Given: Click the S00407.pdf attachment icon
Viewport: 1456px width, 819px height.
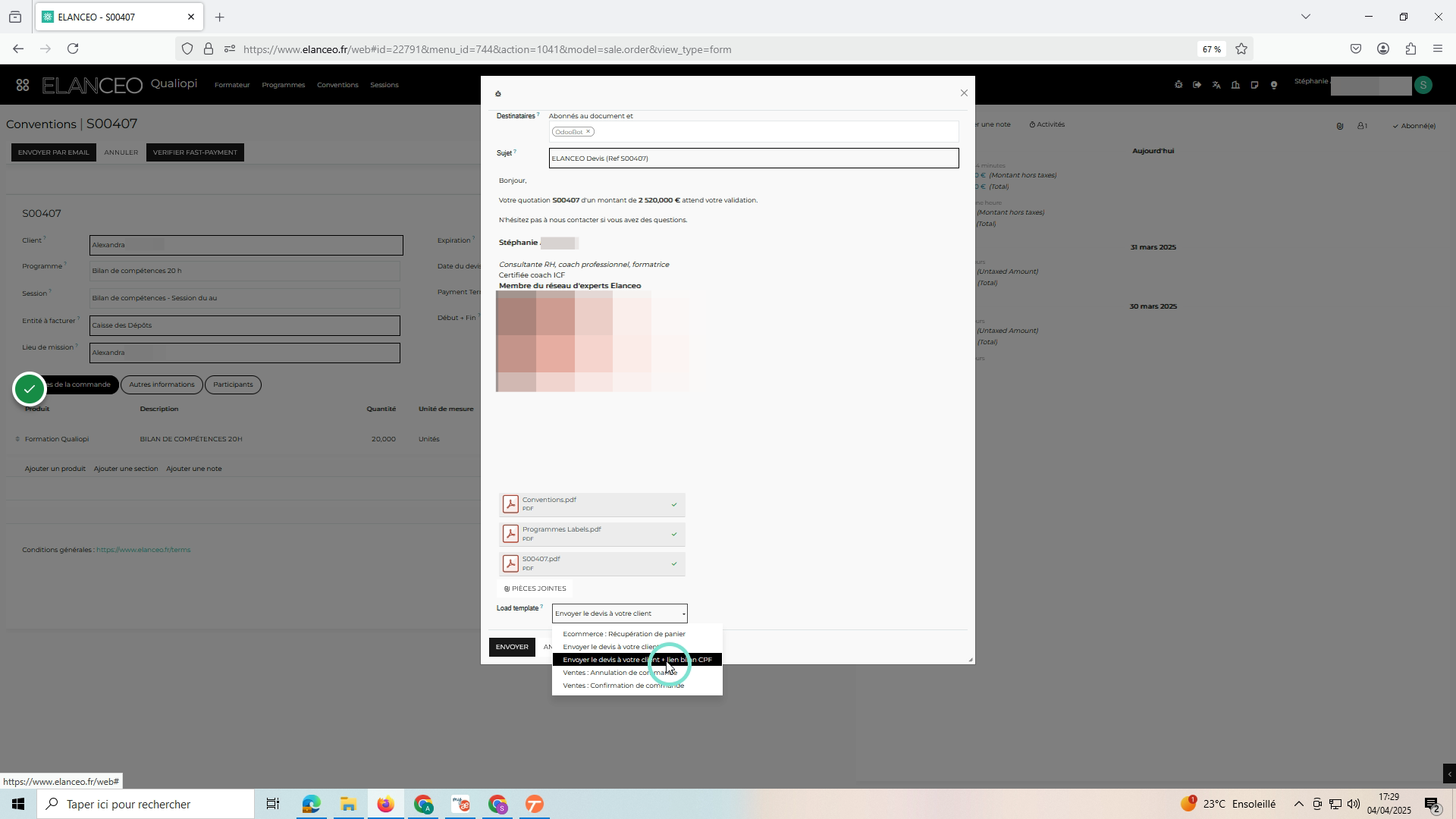Looking at the screenshot, I should click(x=510, y=563).
